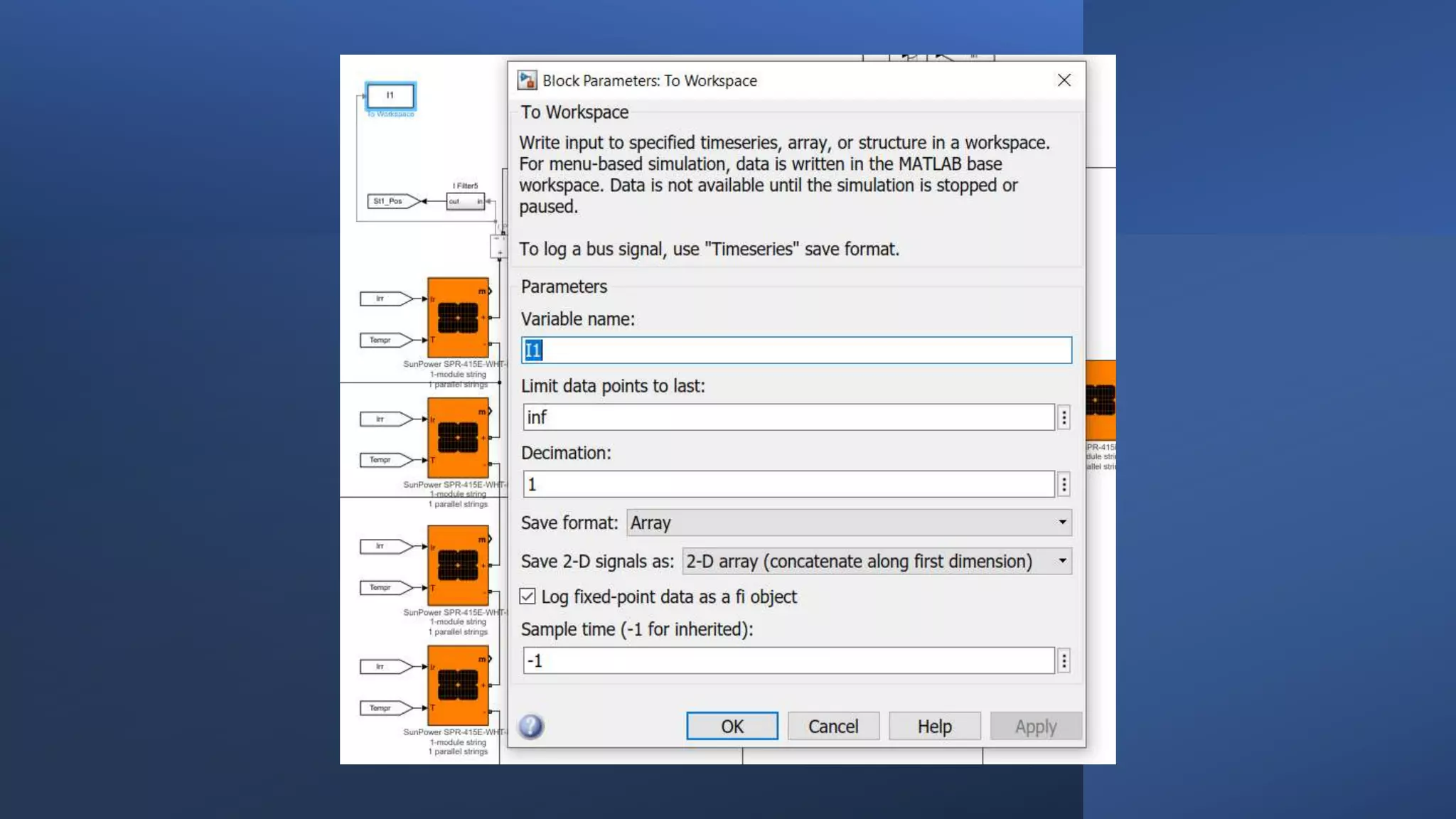The height and width of the screenshot is (819, 1456).
Task: Click the top orange PV array block
Action: (x=458, y=317)
